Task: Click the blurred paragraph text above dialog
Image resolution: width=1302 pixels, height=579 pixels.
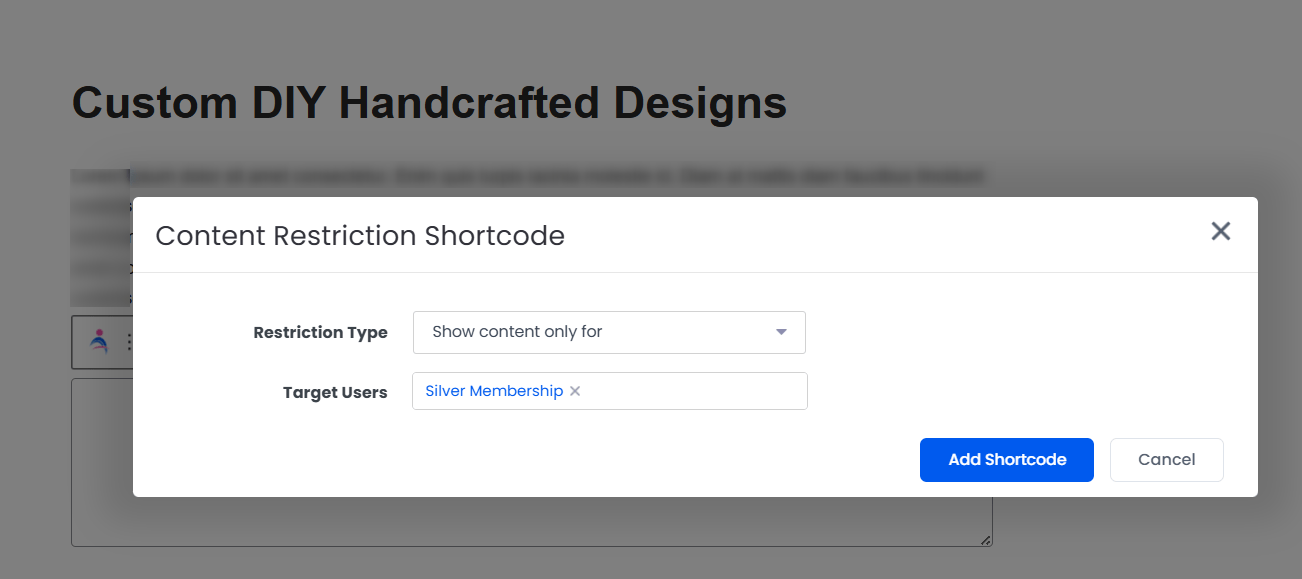Action: pos(560,178)
